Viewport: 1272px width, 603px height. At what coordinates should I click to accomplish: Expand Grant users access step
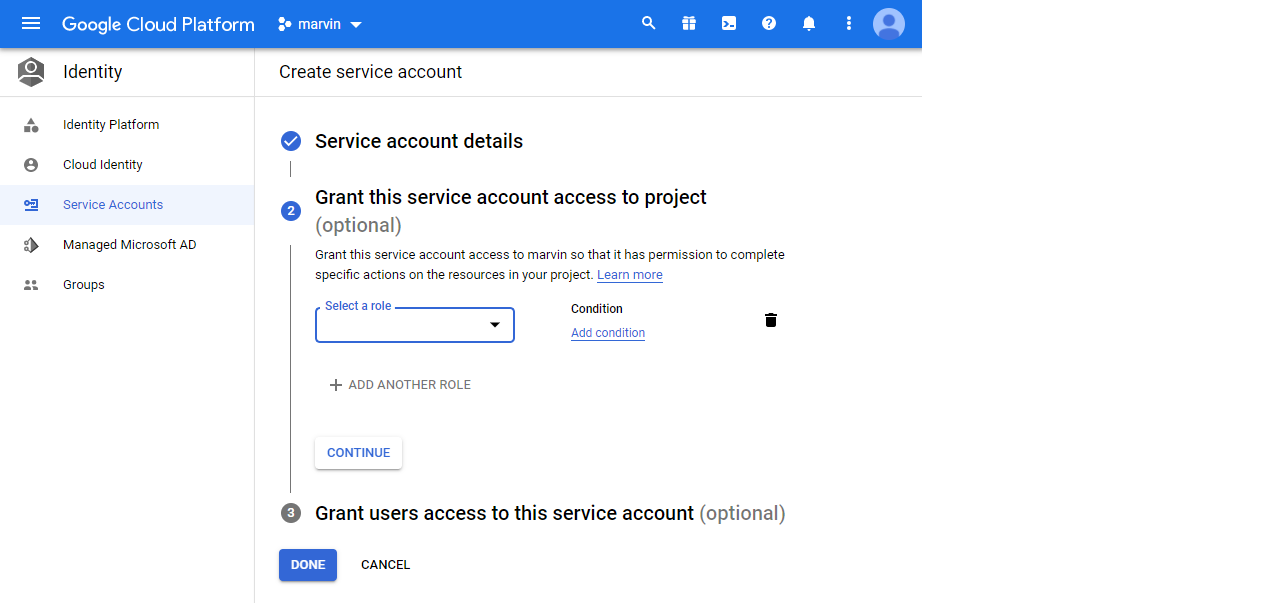tap(550, 513)
